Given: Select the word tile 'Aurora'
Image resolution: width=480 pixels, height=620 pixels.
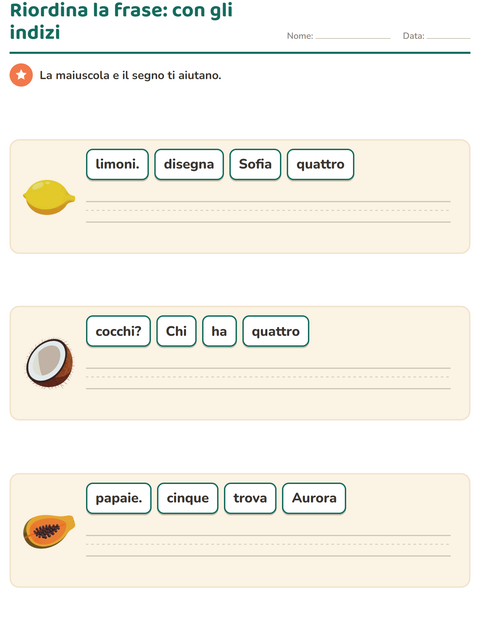Looking at the screenshot, I should point(314,498).
